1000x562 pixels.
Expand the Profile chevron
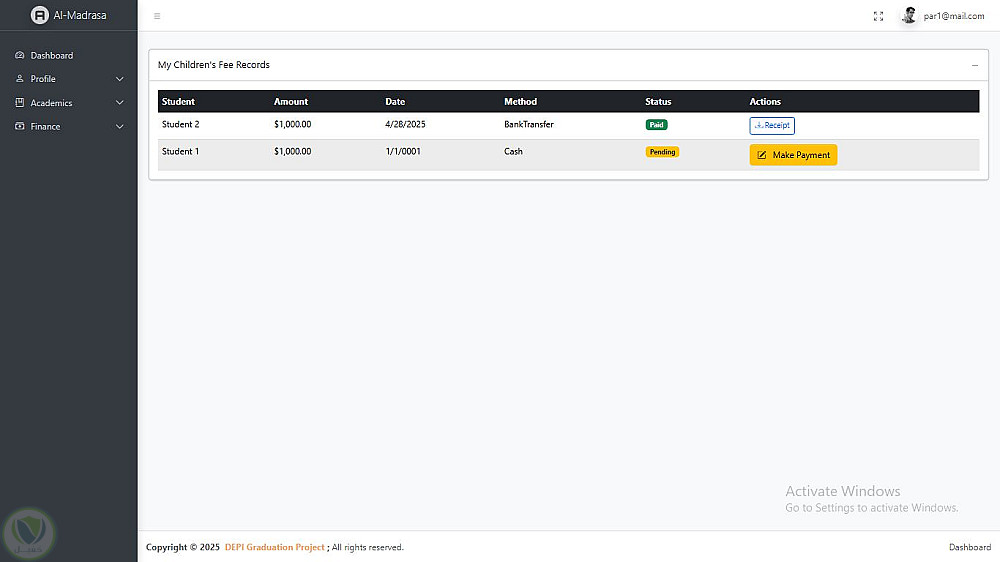pos(119,79)
